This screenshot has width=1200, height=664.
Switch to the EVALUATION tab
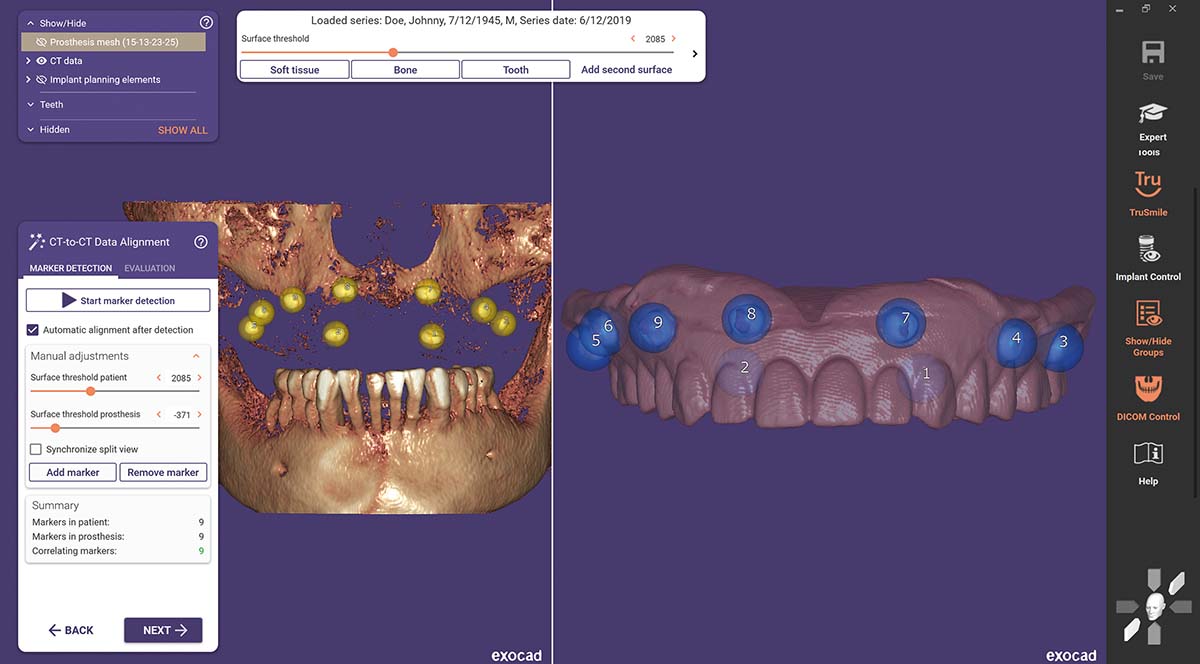(x=149, y=268)
